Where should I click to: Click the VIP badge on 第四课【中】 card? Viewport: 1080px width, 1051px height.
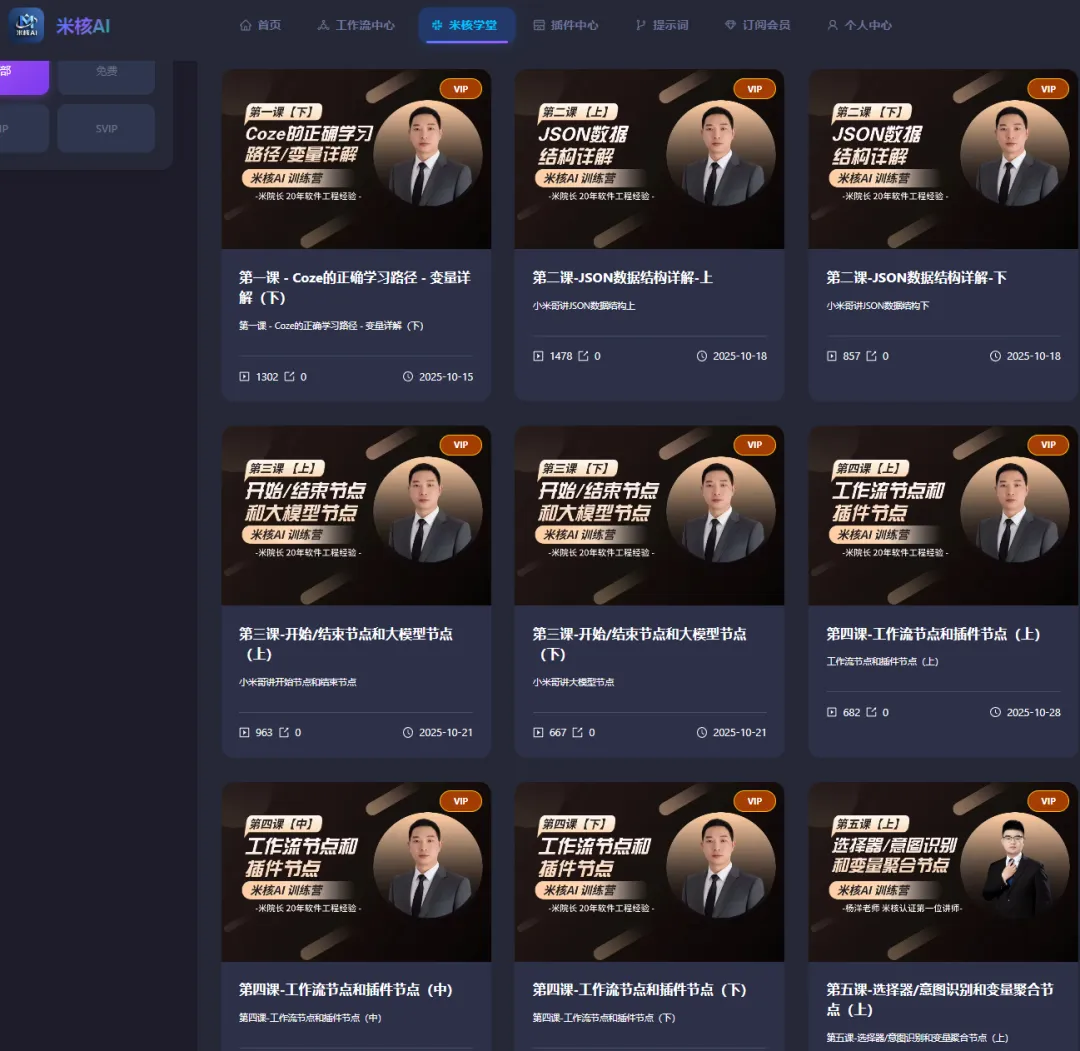(x=461, y=801)
